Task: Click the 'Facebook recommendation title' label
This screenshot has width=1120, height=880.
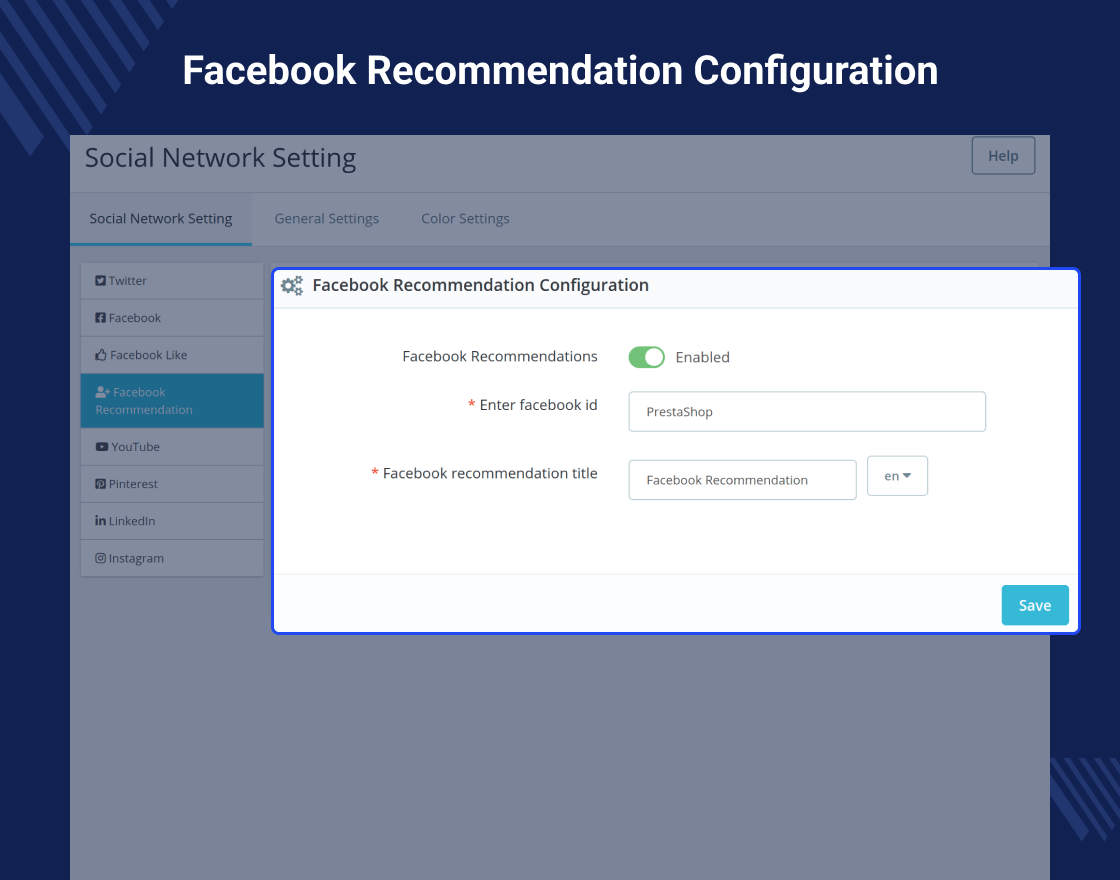Action: (490, 474)
